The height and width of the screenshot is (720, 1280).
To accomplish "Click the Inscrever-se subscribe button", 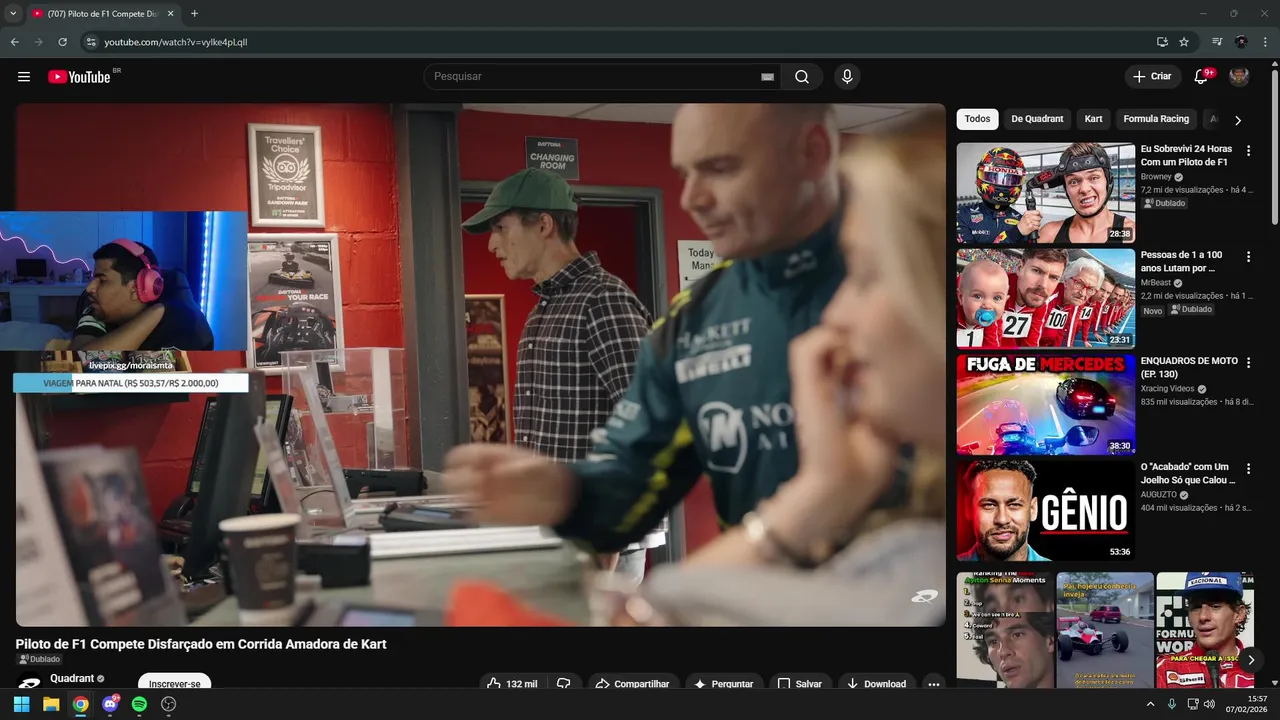I will (x=174, y=683).
